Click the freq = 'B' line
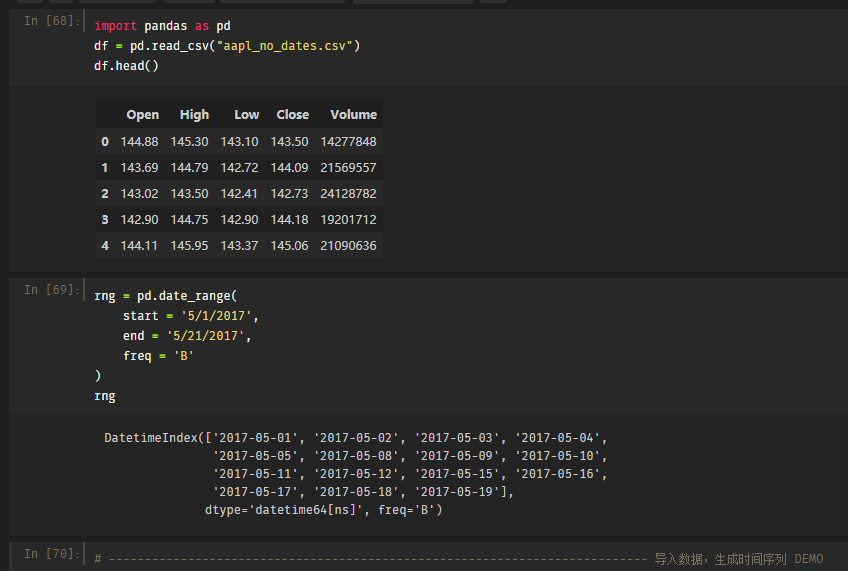848x571 pixels. click(158, 356)
